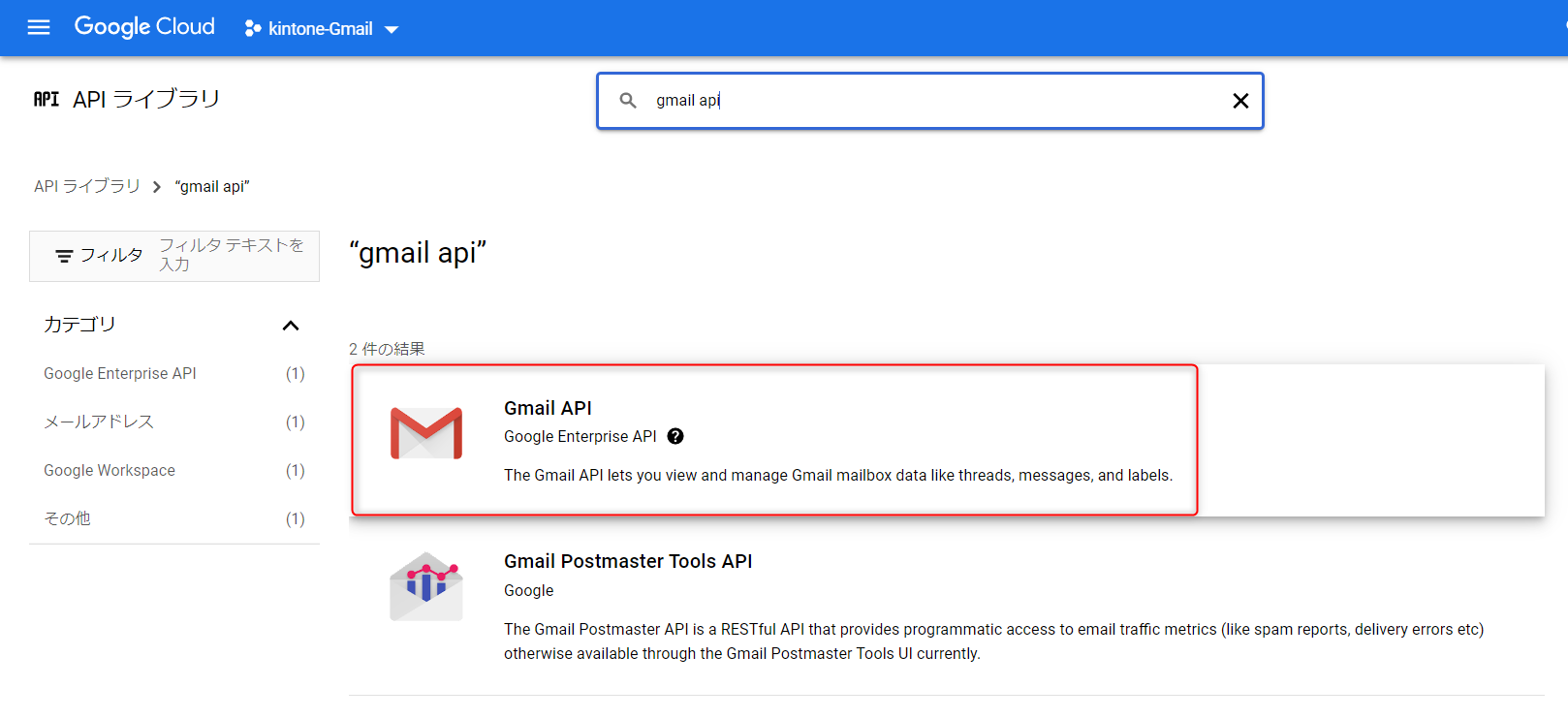Open the hamburger navigation menu
Viewport: 1568px width, 719px height.
point(39,27)
